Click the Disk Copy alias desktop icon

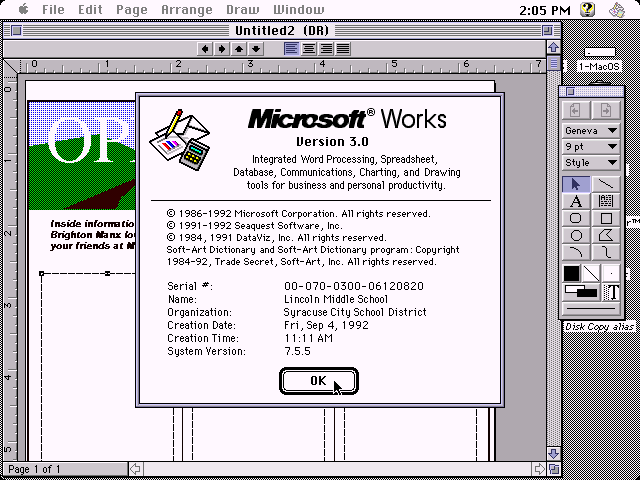599,327
